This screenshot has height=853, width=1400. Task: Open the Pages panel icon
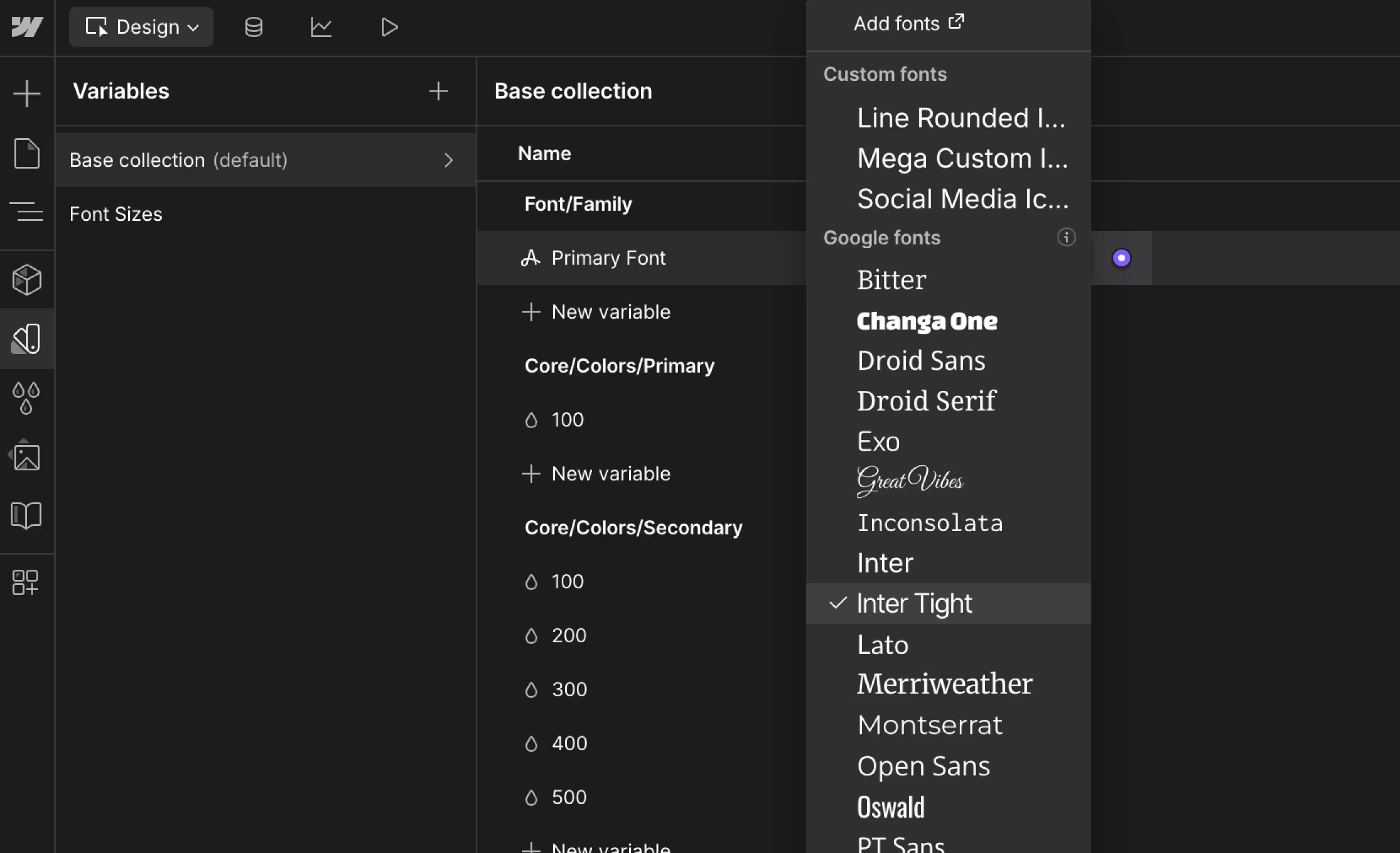(x=26, y=153)
